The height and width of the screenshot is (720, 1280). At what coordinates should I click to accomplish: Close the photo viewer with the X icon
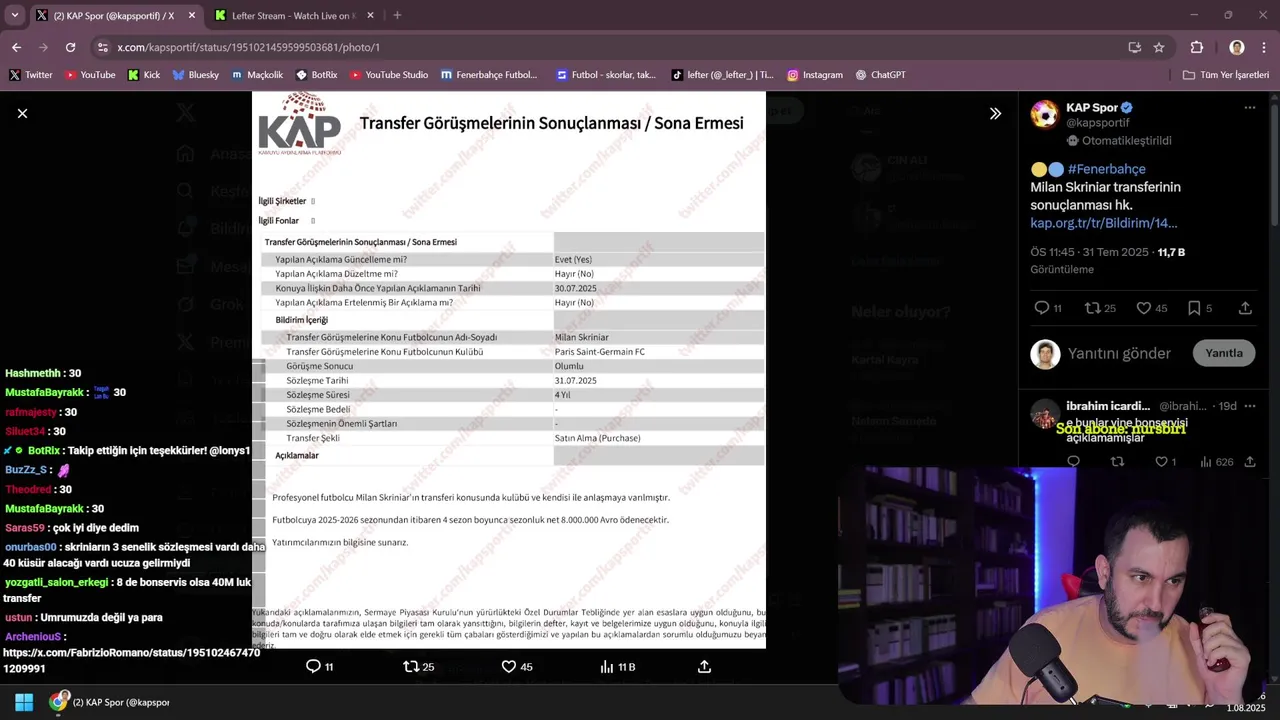point(22,113)
